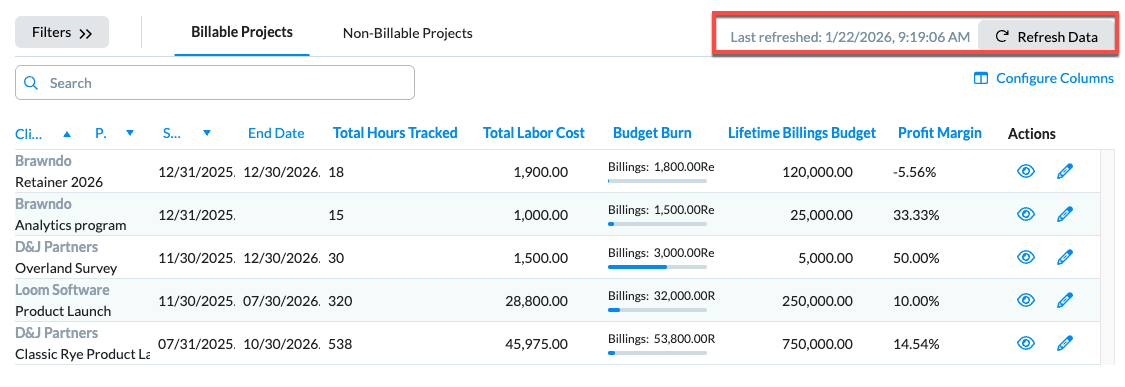Image resolution: width=1125 pixels, height=387 pixels.
Task: Click the refresh arrow icon
Action: pos(1003,37)
